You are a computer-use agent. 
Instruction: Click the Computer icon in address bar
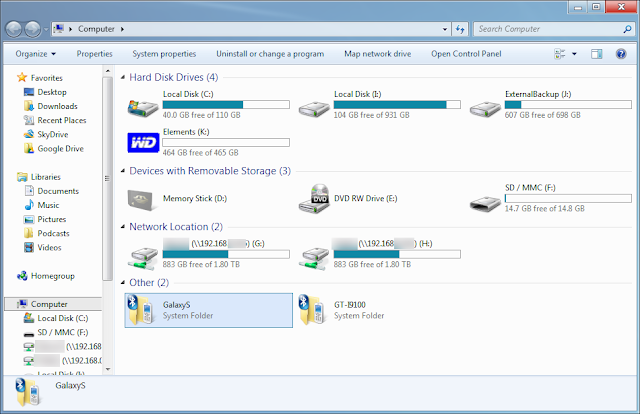(59, 29)
